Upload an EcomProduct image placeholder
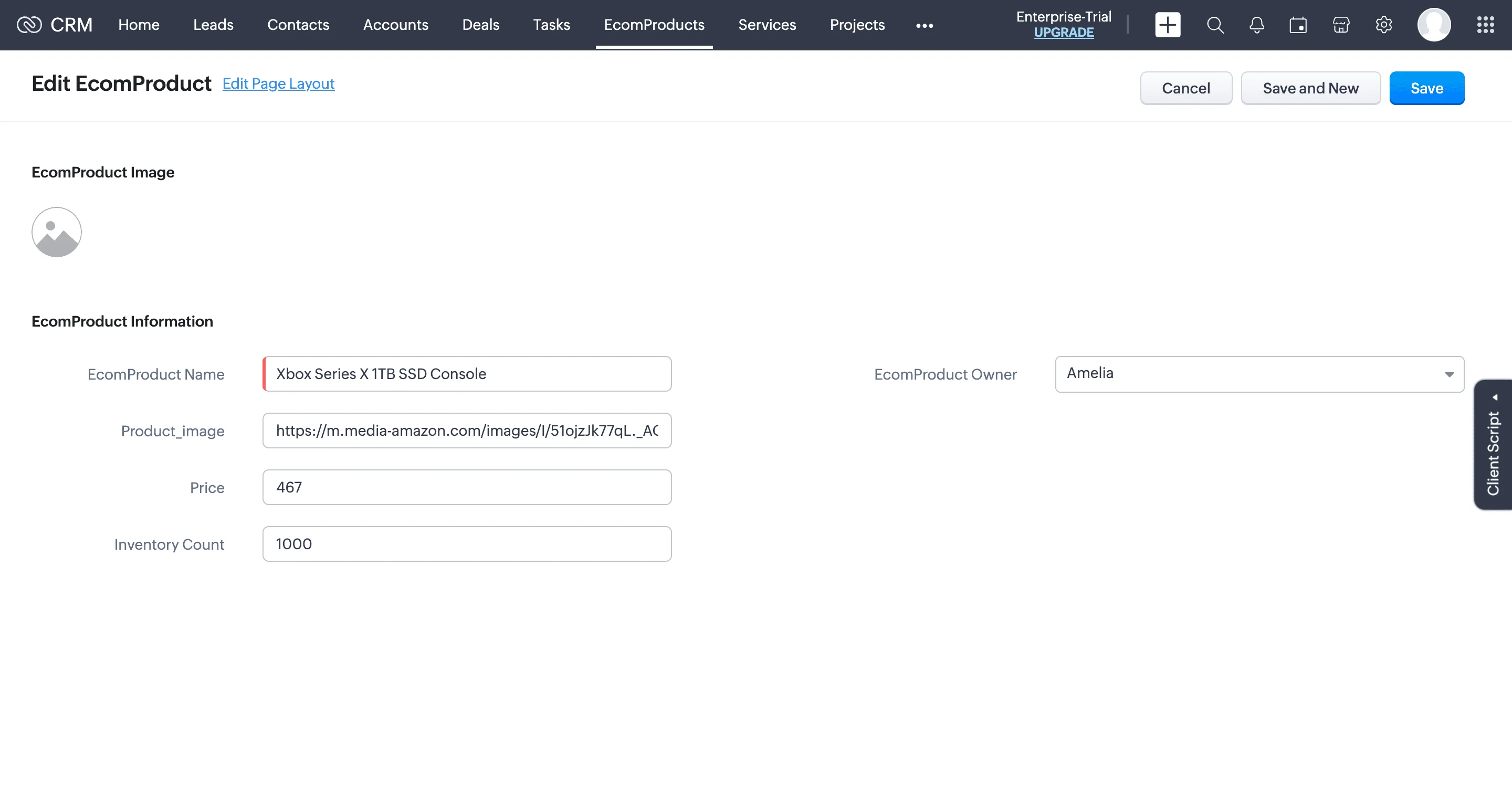The image size is (1512, 797). pyautogui.click(x=56, y=232)
